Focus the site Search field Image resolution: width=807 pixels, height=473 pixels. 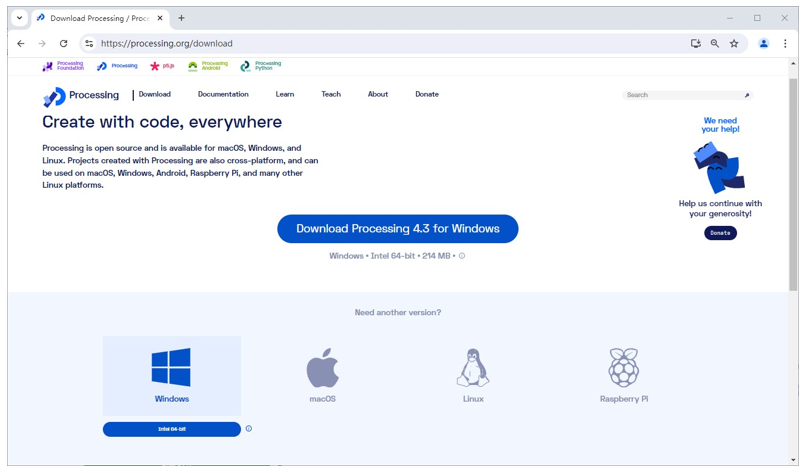tap(687, 95)
